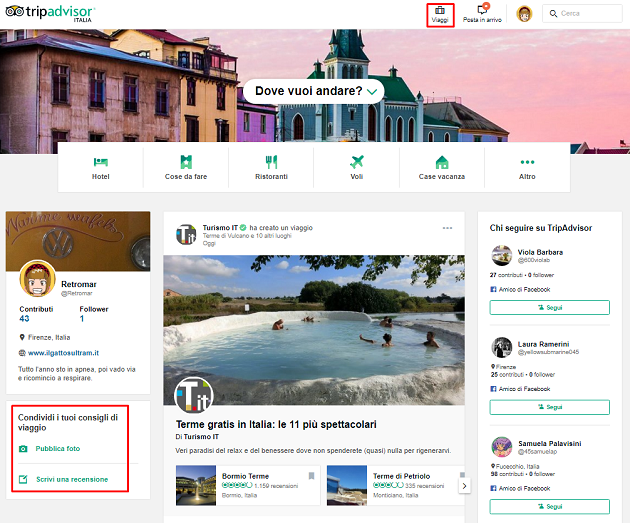Open the Altro tab label
The image size is (630, 523).
click(527, 176)
